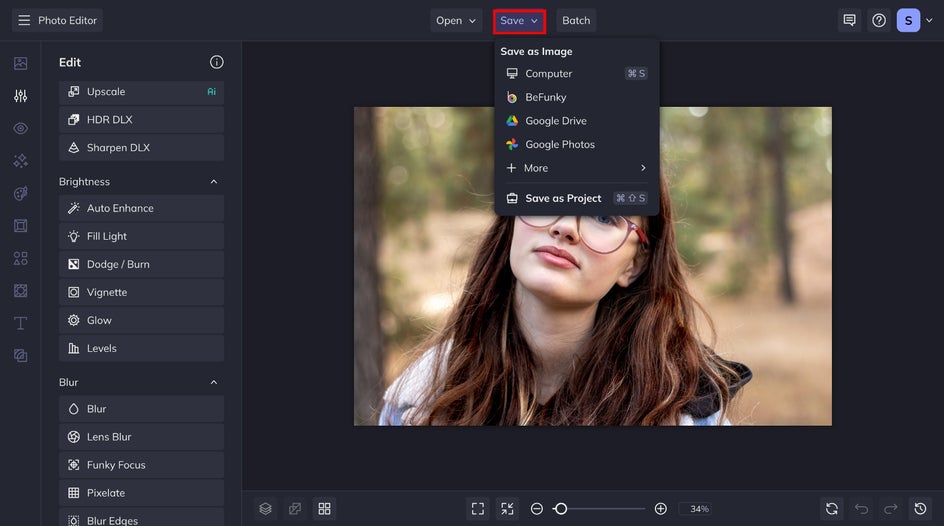This screenshot has height=526, width=944.
Task: Click the help question mark icon
Action: click(x=879, y=20)
